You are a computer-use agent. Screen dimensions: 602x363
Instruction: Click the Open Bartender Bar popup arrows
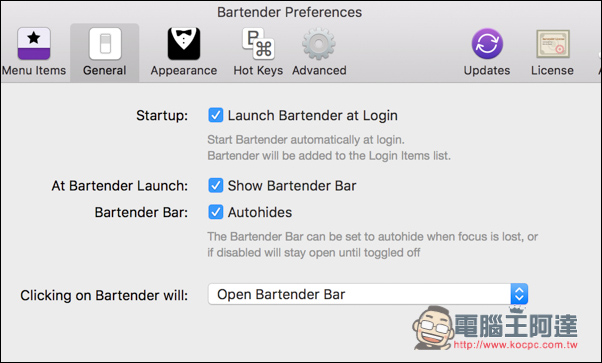pos(519,294)
